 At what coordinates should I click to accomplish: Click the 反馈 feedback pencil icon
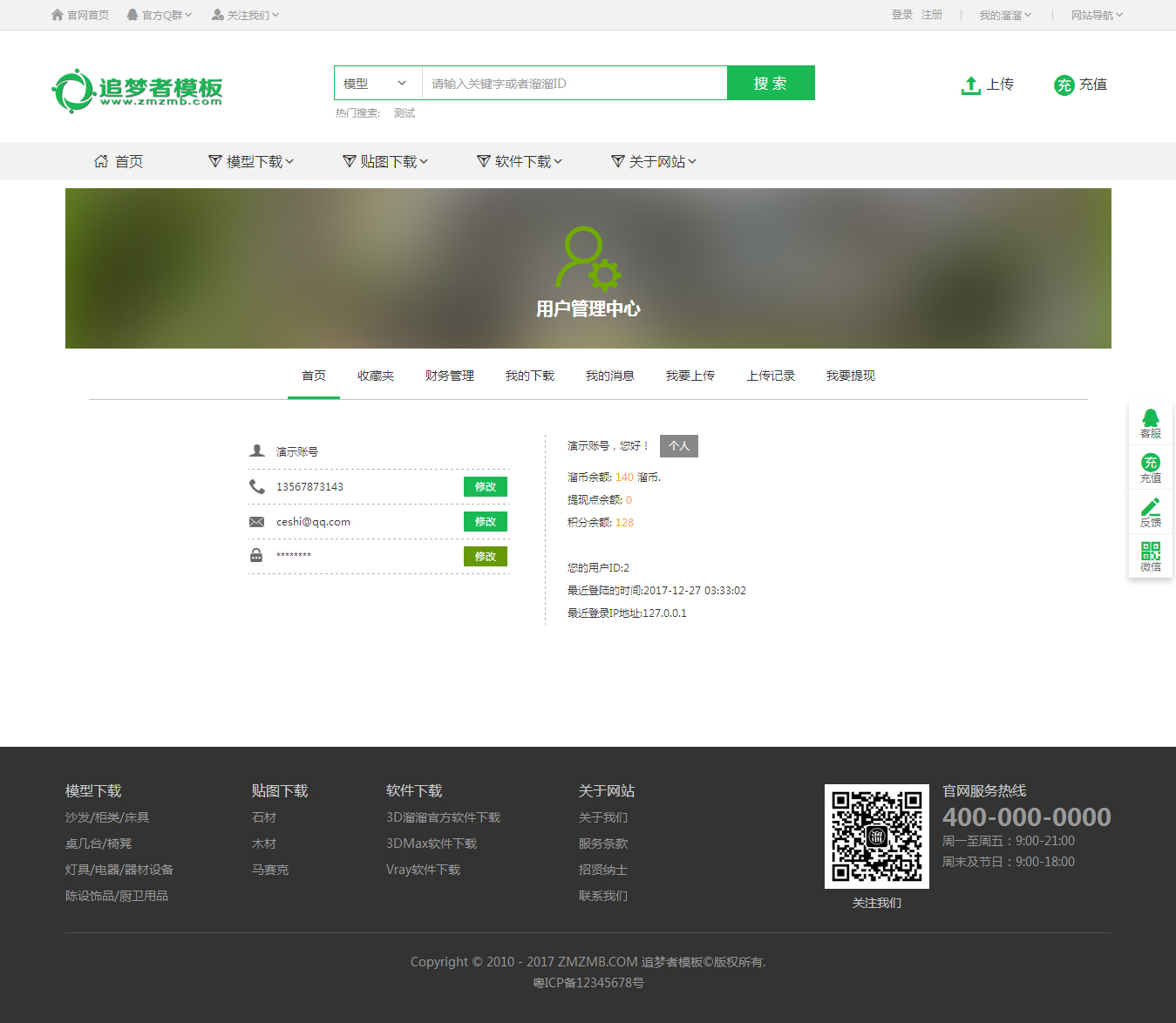pyautogui.click(x=1150, y=512)
